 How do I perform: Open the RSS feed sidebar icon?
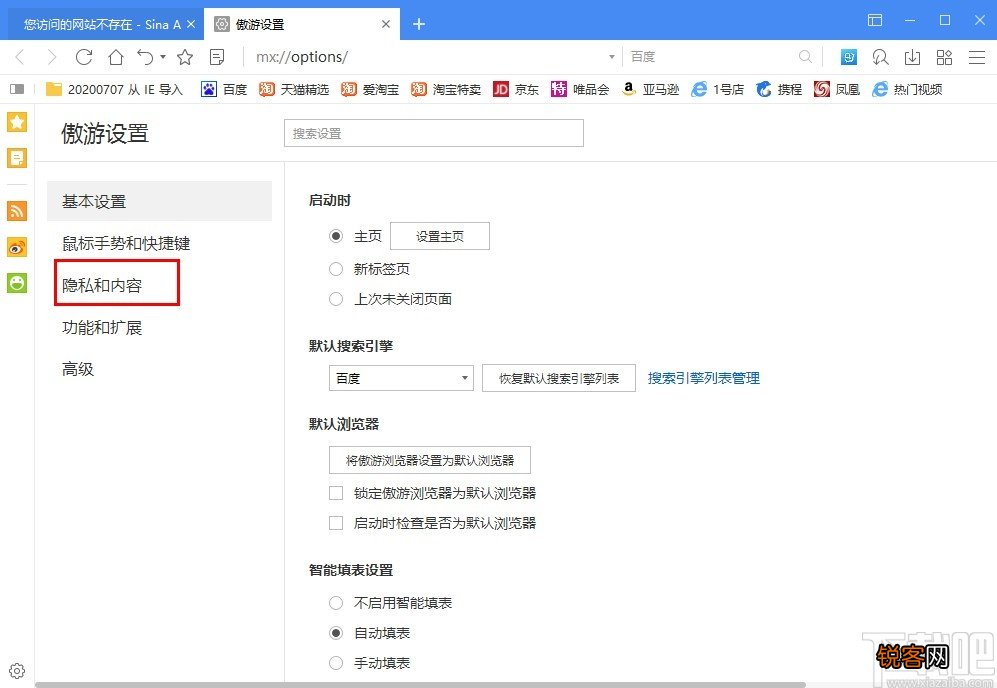(x=17, y=210)
